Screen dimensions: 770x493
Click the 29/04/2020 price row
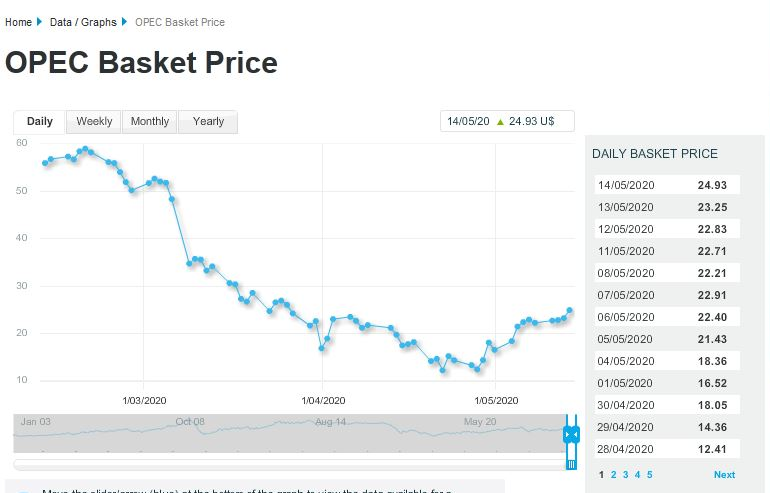[667, 427]
